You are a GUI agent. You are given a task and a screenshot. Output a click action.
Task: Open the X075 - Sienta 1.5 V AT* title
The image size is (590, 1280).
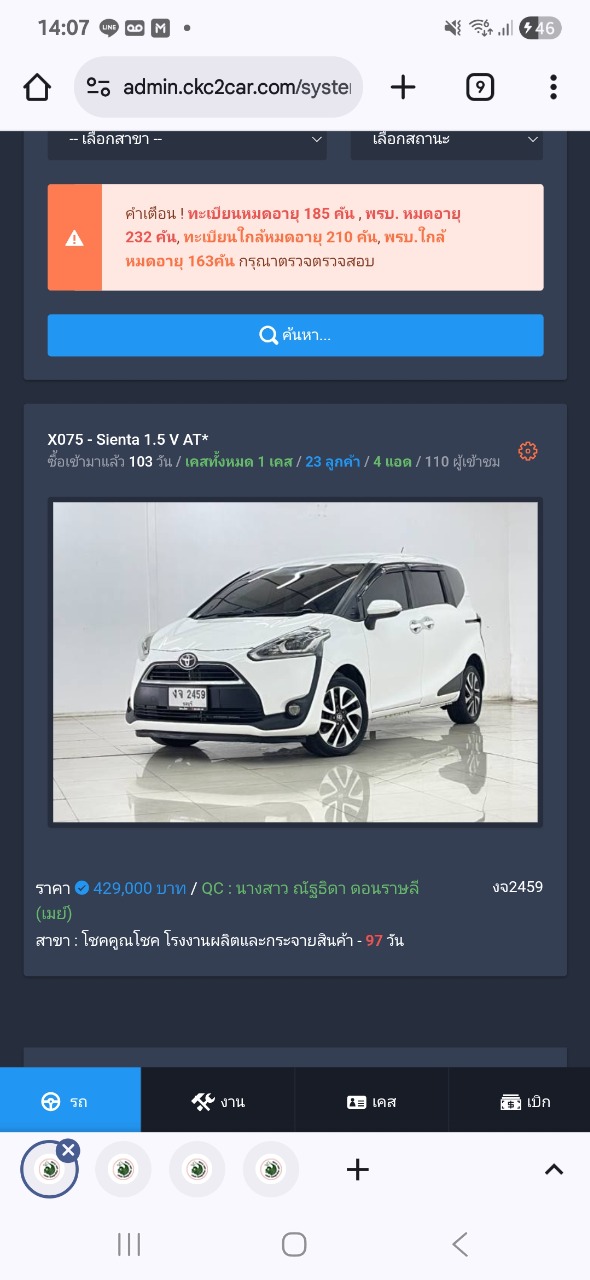coord(128,440)
